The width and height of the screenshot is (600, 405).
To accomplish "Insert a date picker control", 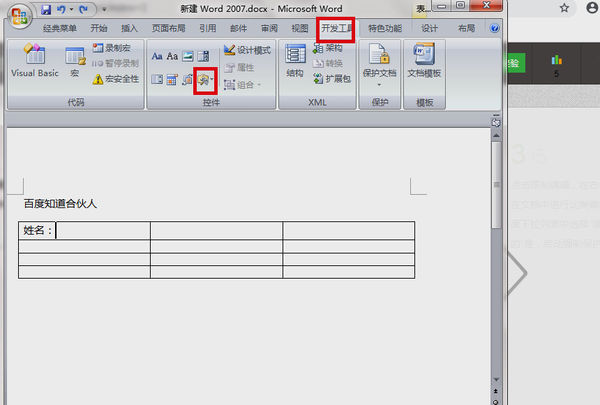I will (172, 80).
